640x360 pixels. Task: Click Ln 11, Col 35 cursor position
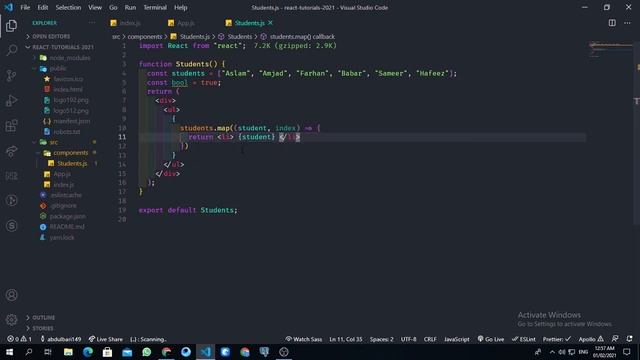coord(346,339)
